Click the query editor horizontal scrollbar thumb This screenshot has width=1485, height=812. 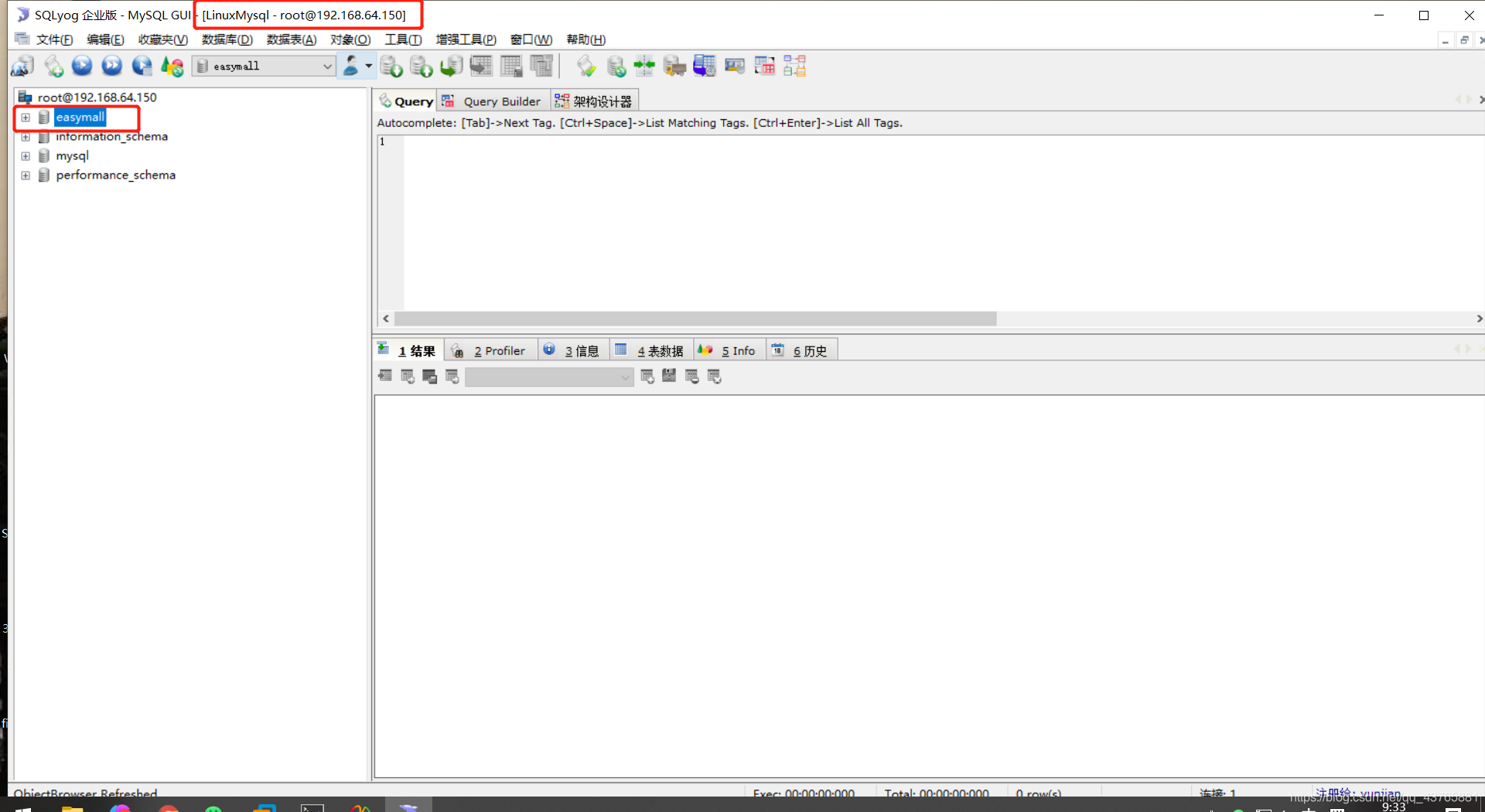(x=695, y=319)
